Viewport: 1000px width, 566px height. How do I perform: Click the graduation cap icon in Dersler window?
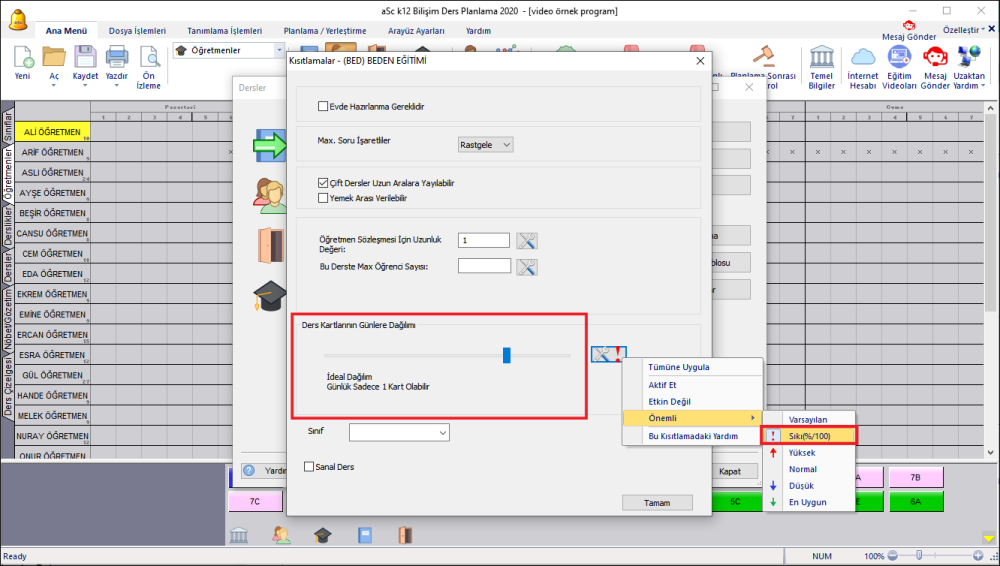pos(270,295)
